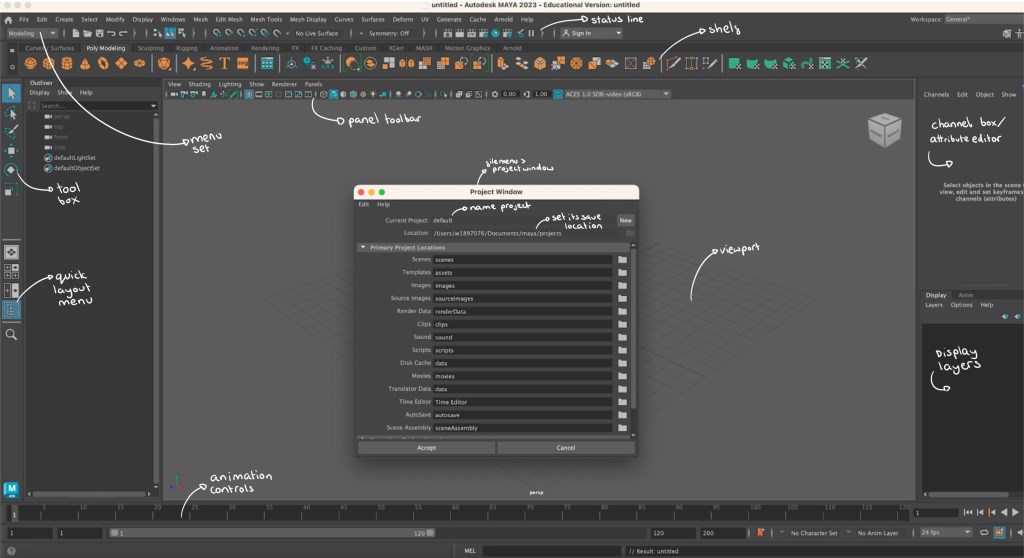Switch to the Sculpting shelf tab
Viewport: 1024px width, 558px height.
pos(150,47)
